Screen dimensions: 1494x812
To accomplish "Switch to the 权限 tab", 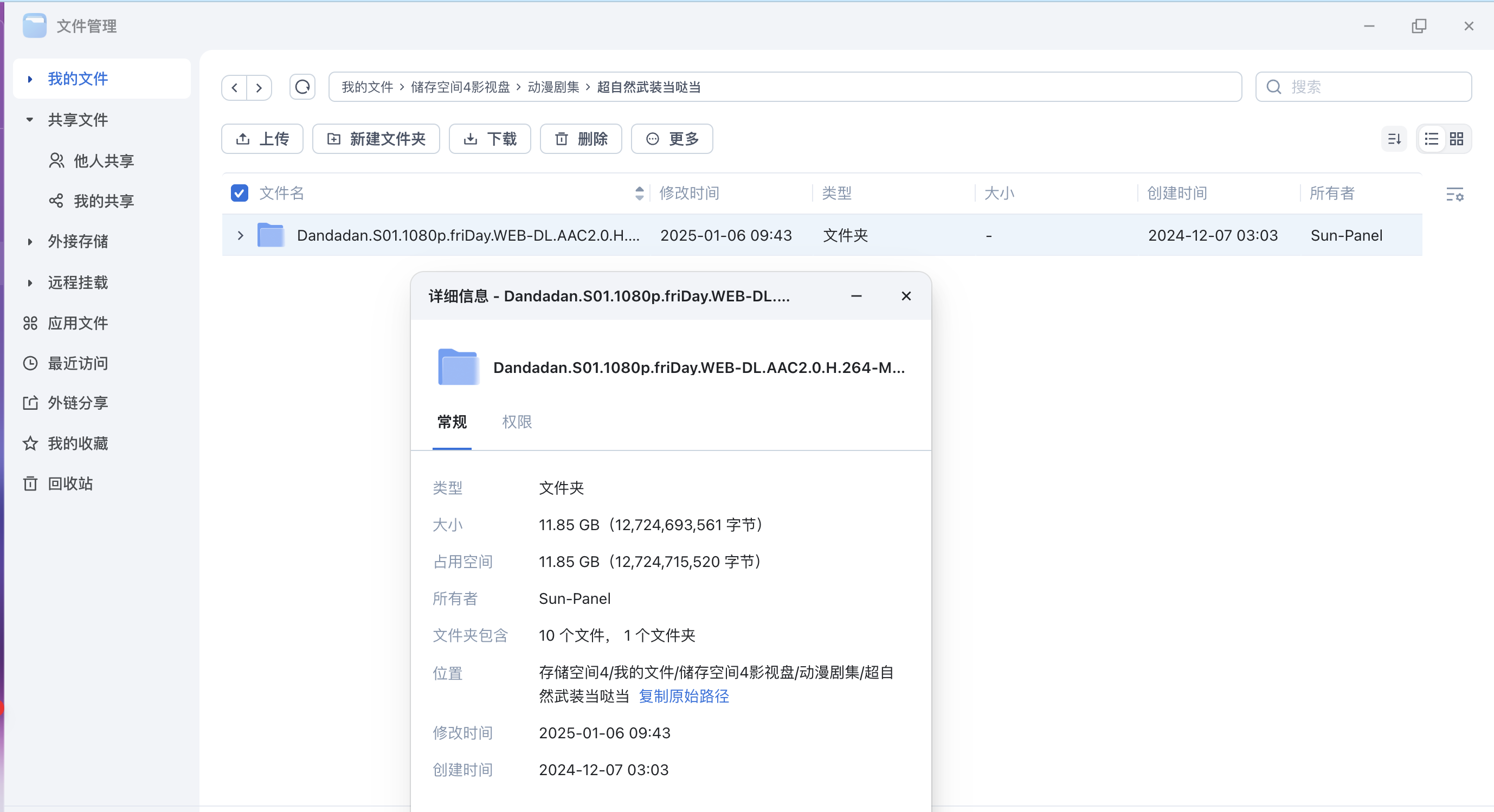I will click(x=517, y=422).
